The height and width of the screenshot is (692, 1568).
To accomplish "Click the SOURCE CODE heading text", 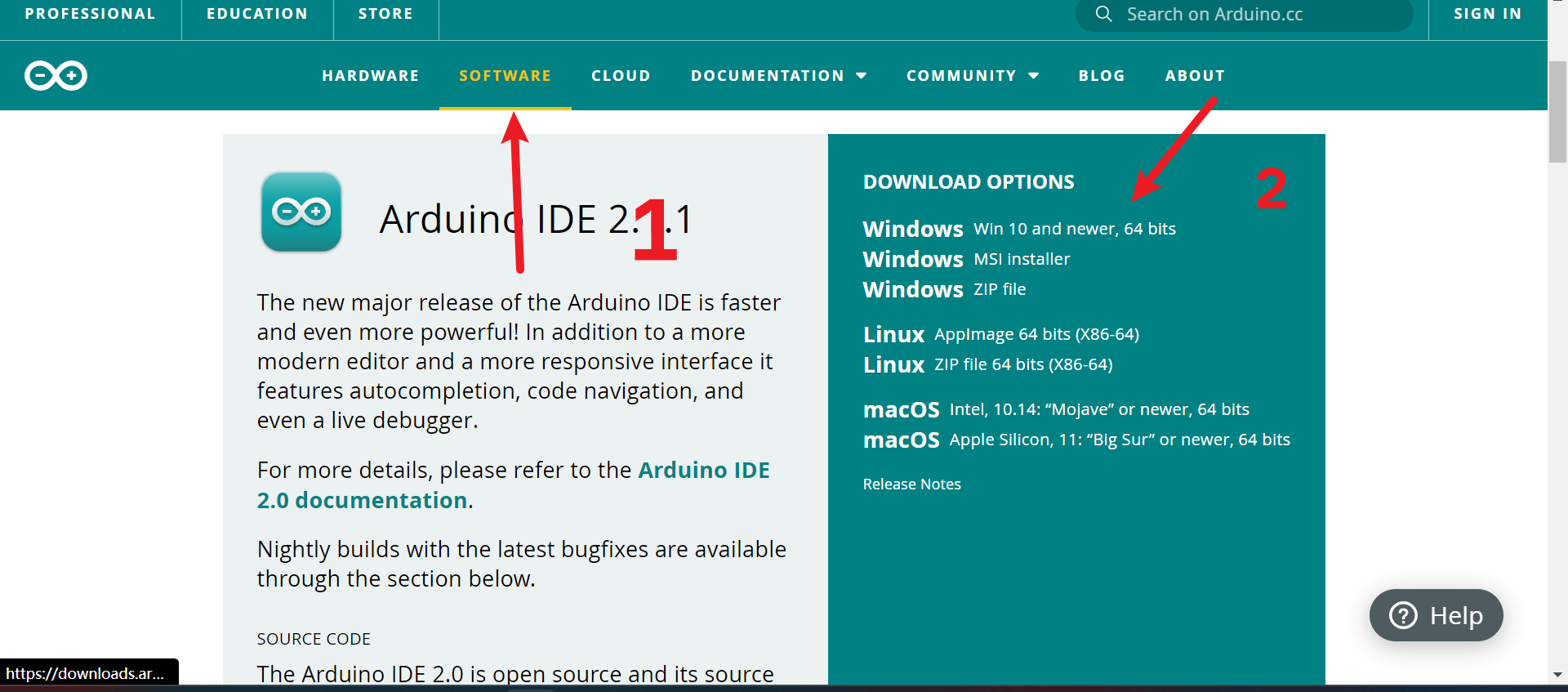I will [314, 639].
